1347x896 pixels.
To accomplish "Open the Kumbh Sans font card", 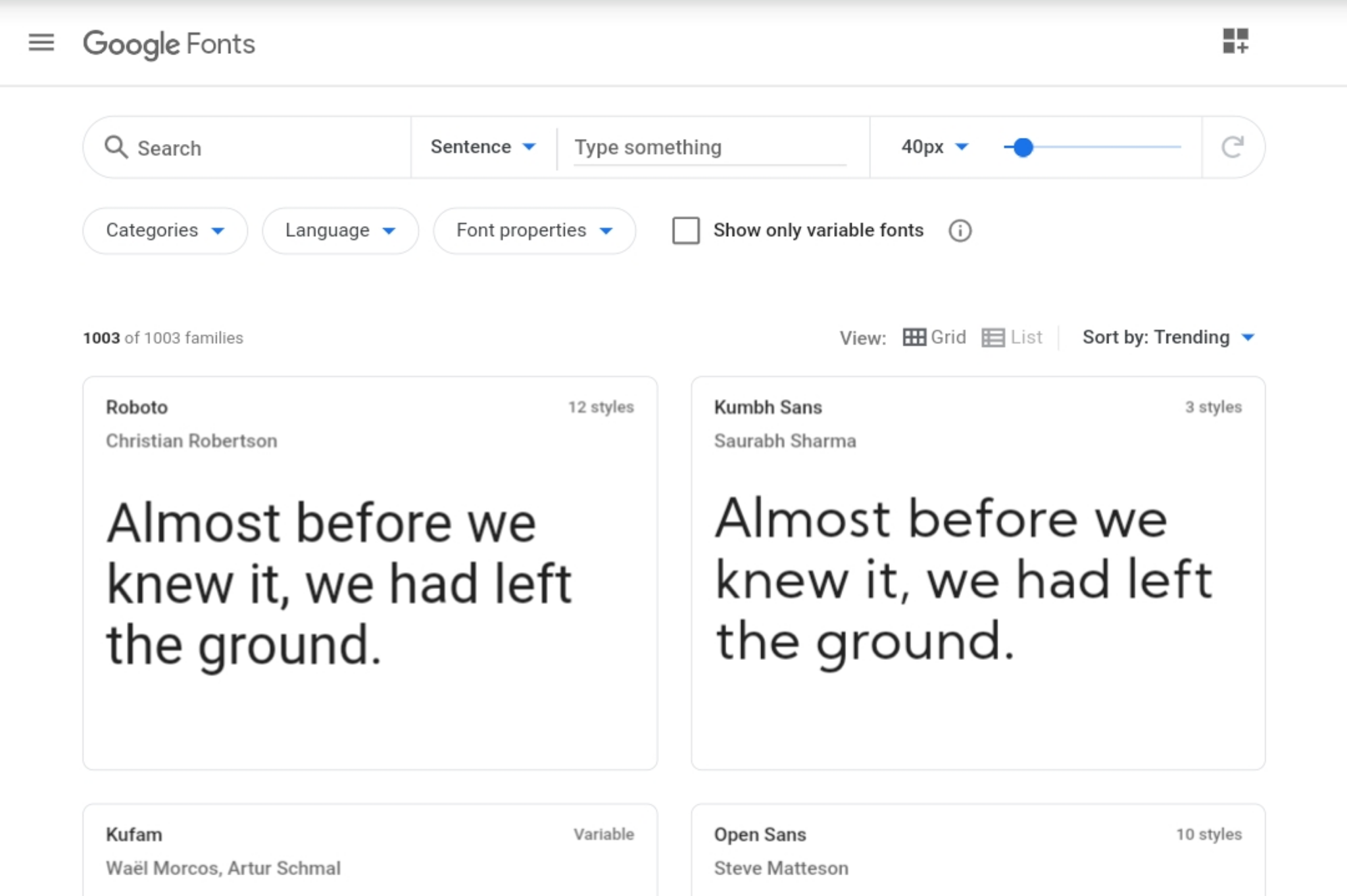I will (978, 573).
